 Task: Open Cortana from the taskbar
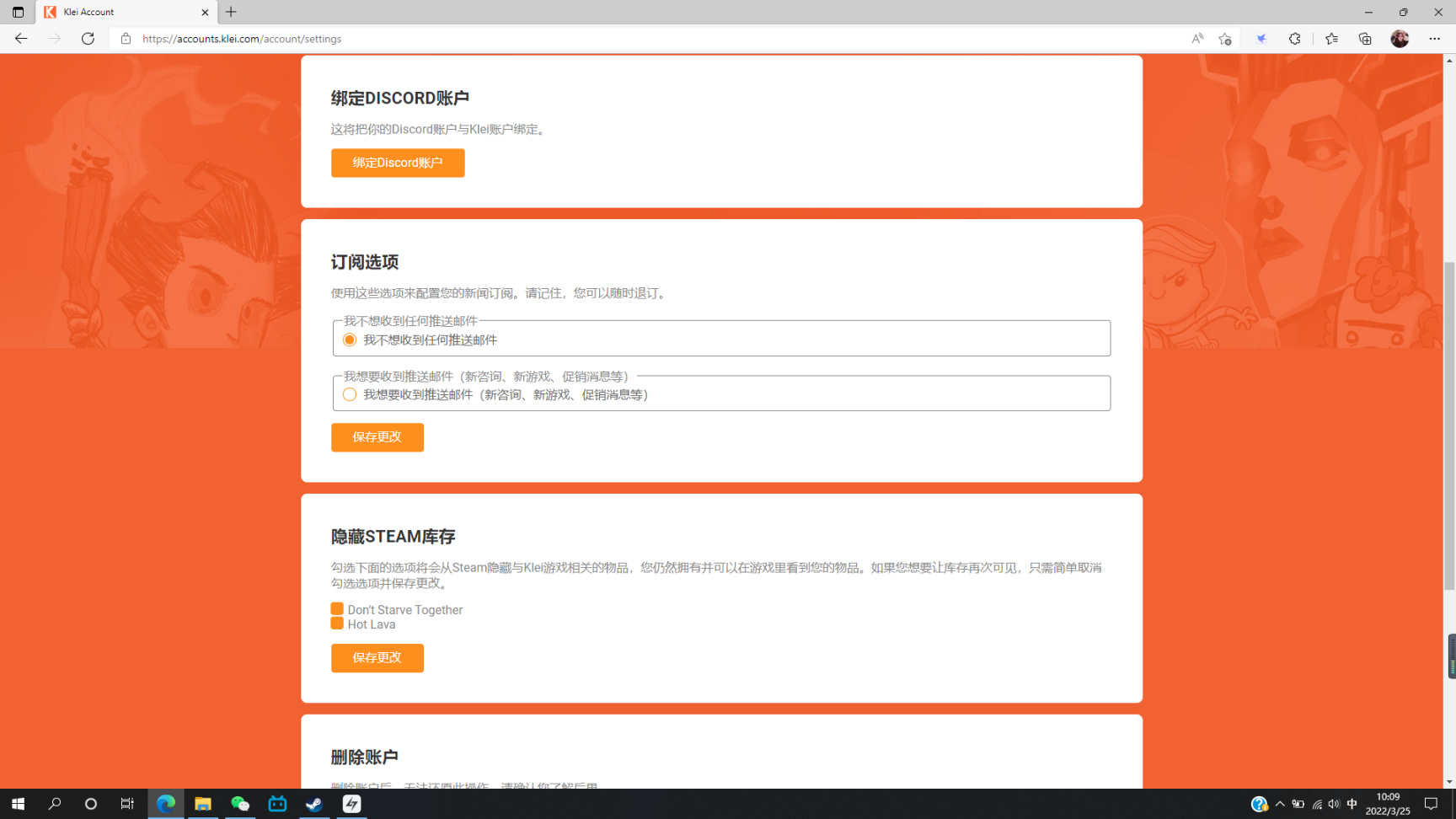coord(91,804)
